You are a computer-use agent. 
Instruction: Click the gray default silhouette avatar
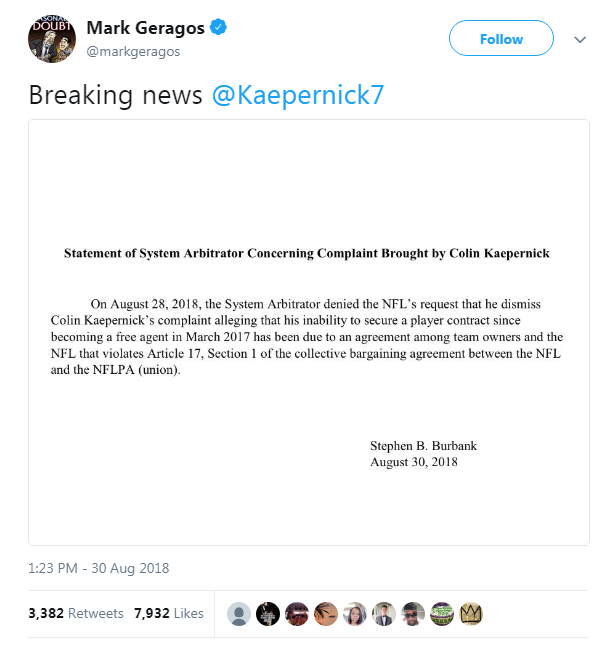coord(239,614)
